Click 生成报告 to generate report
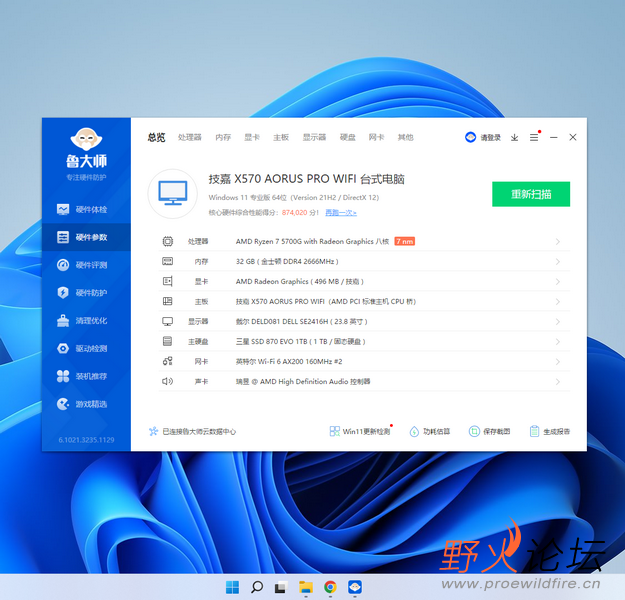 550,431
